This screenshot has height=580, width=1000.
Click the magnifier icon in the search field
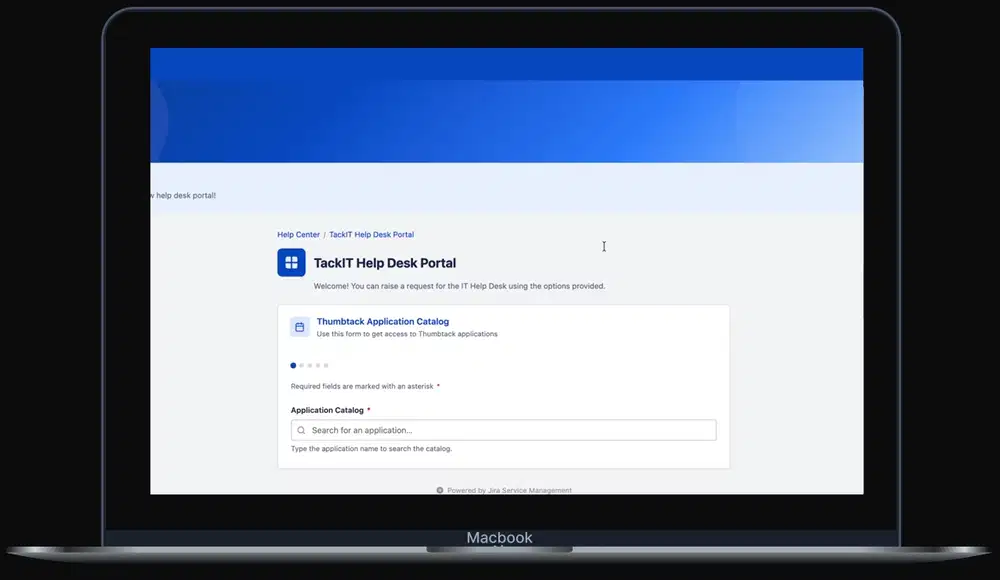click(x=301, y=431)
